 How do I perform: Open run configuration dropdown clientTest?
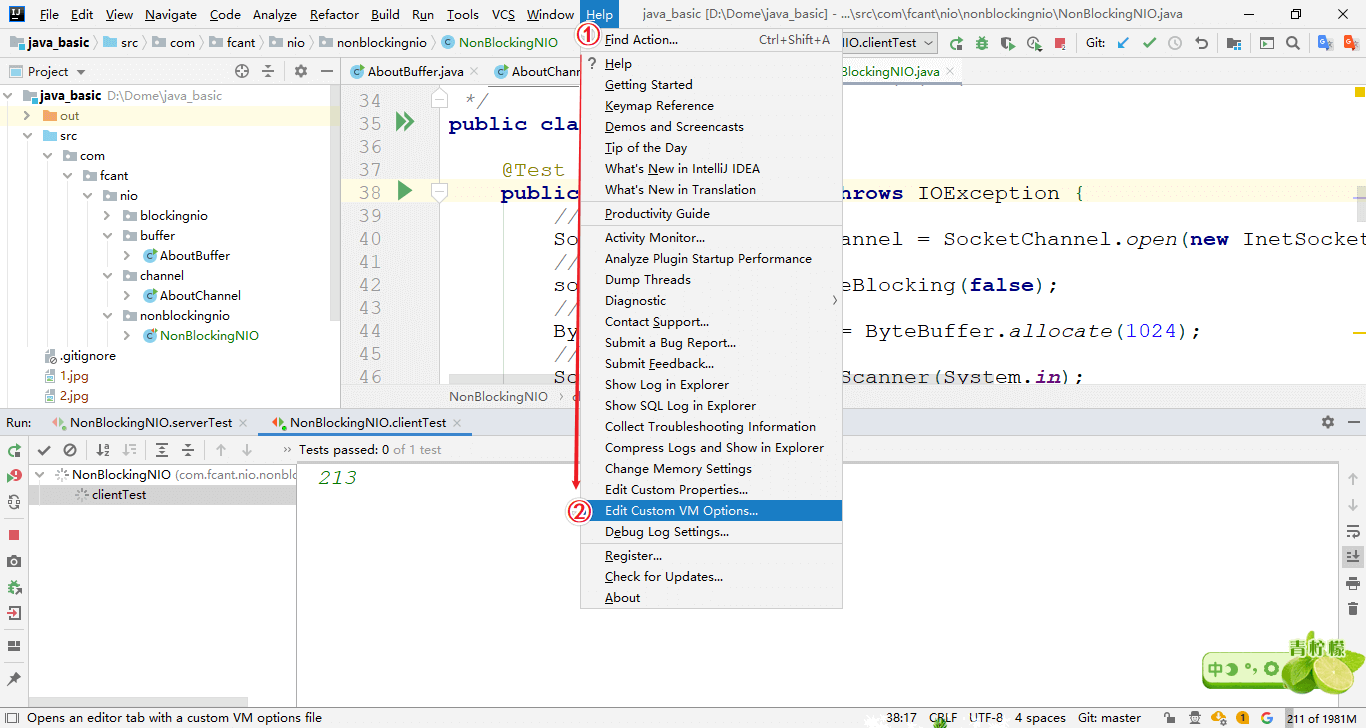coord(890,43)
